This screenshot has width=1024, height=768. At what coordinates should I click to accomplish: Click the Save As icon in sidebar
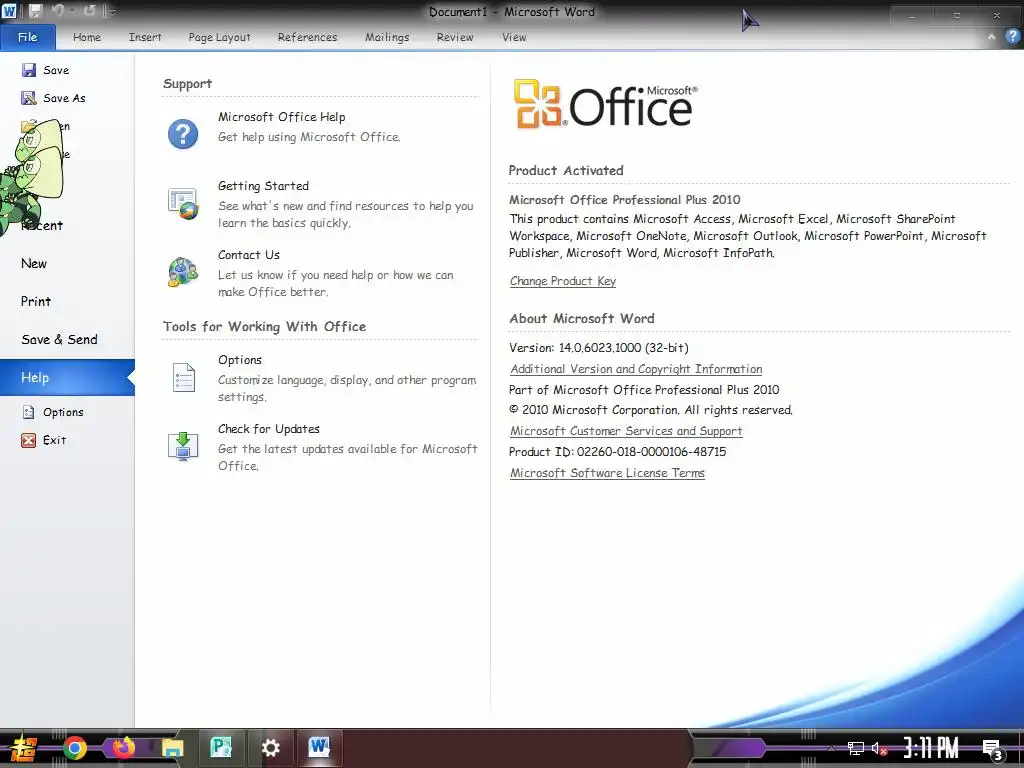29,98
